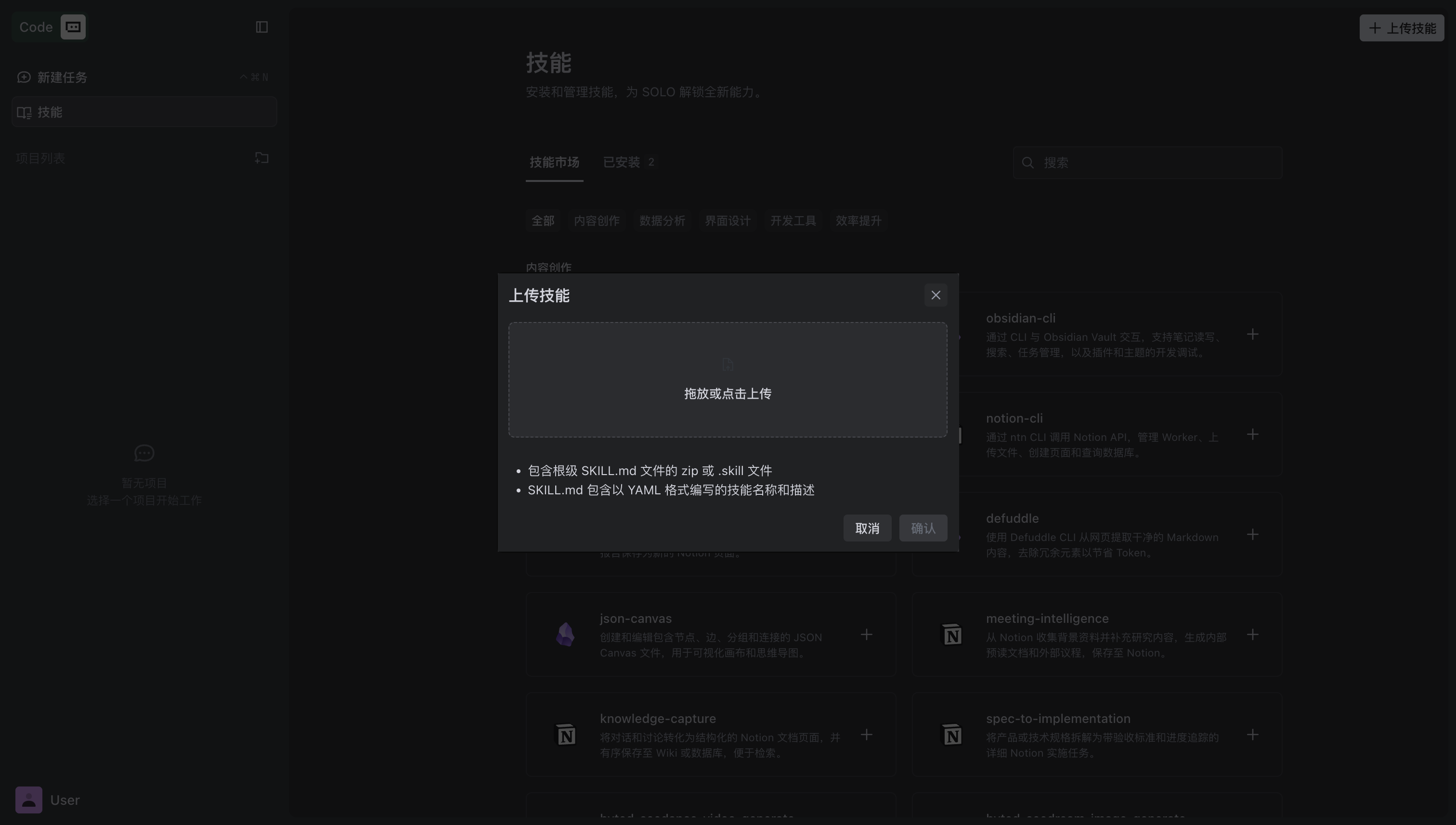Select the 数据分析 category filter
This screenshot has width=1456, height=825.
[662, 221]
